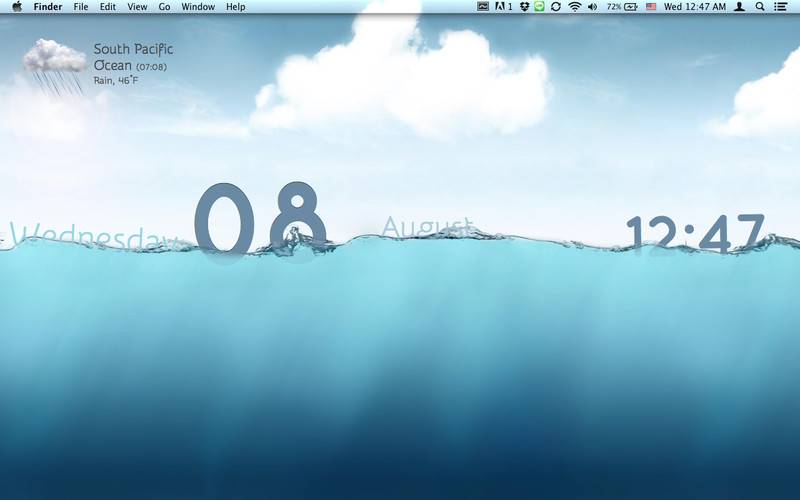The image size is (800, 500).
Task: Open Notification Center list icon
Action: (780, 7)
